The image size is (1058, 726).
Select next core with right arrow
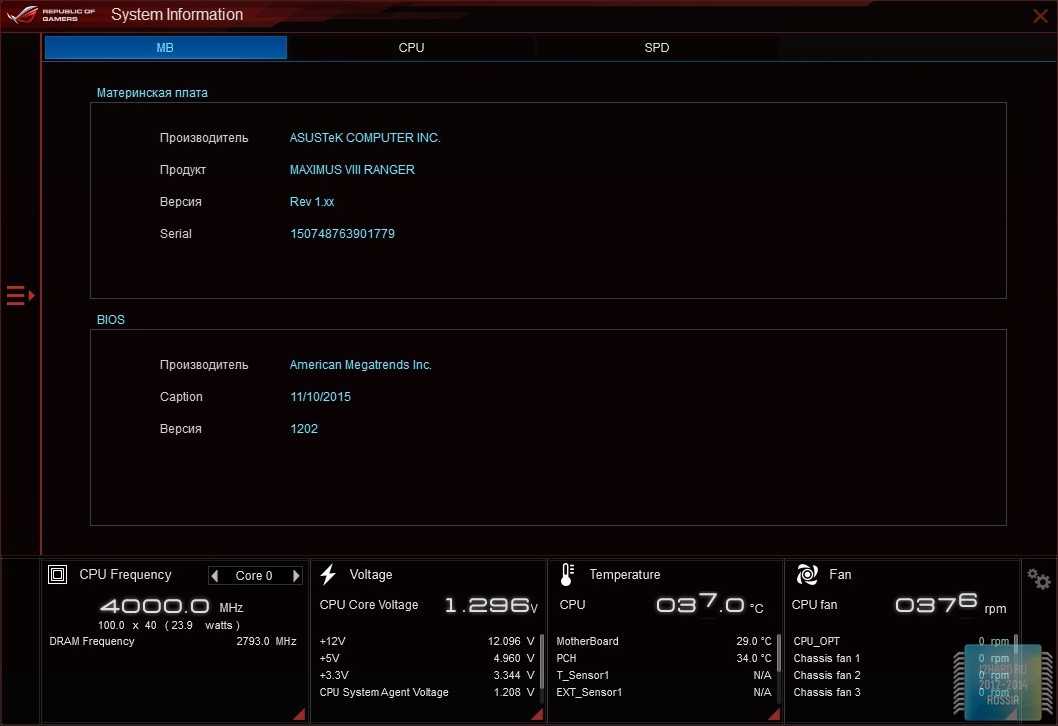tap(296, 576)
